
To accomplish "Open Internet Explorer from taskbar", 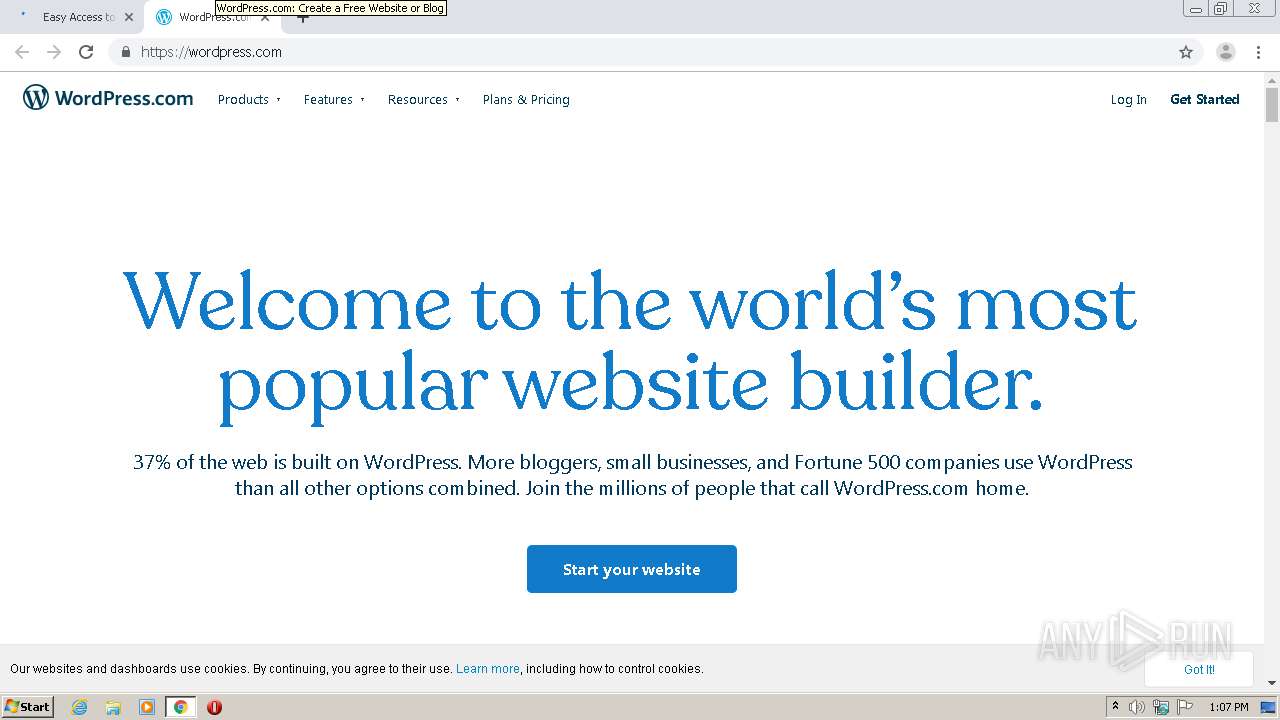I will pos(80,707).
